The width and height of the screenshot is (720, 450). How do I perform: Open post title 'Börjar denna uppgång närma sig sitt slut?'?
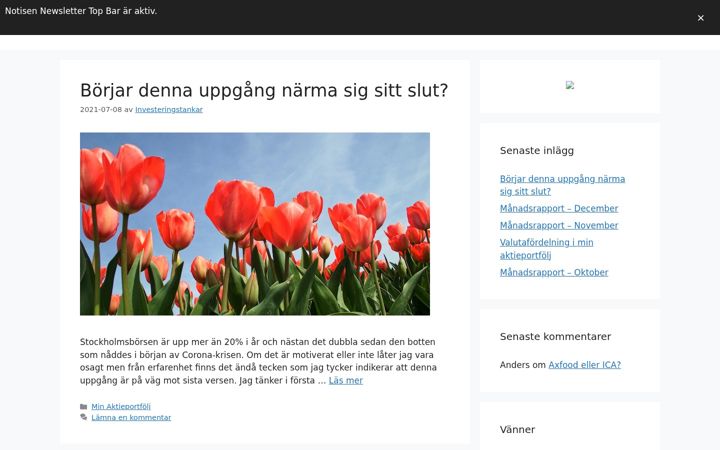[x=264, y=90]
